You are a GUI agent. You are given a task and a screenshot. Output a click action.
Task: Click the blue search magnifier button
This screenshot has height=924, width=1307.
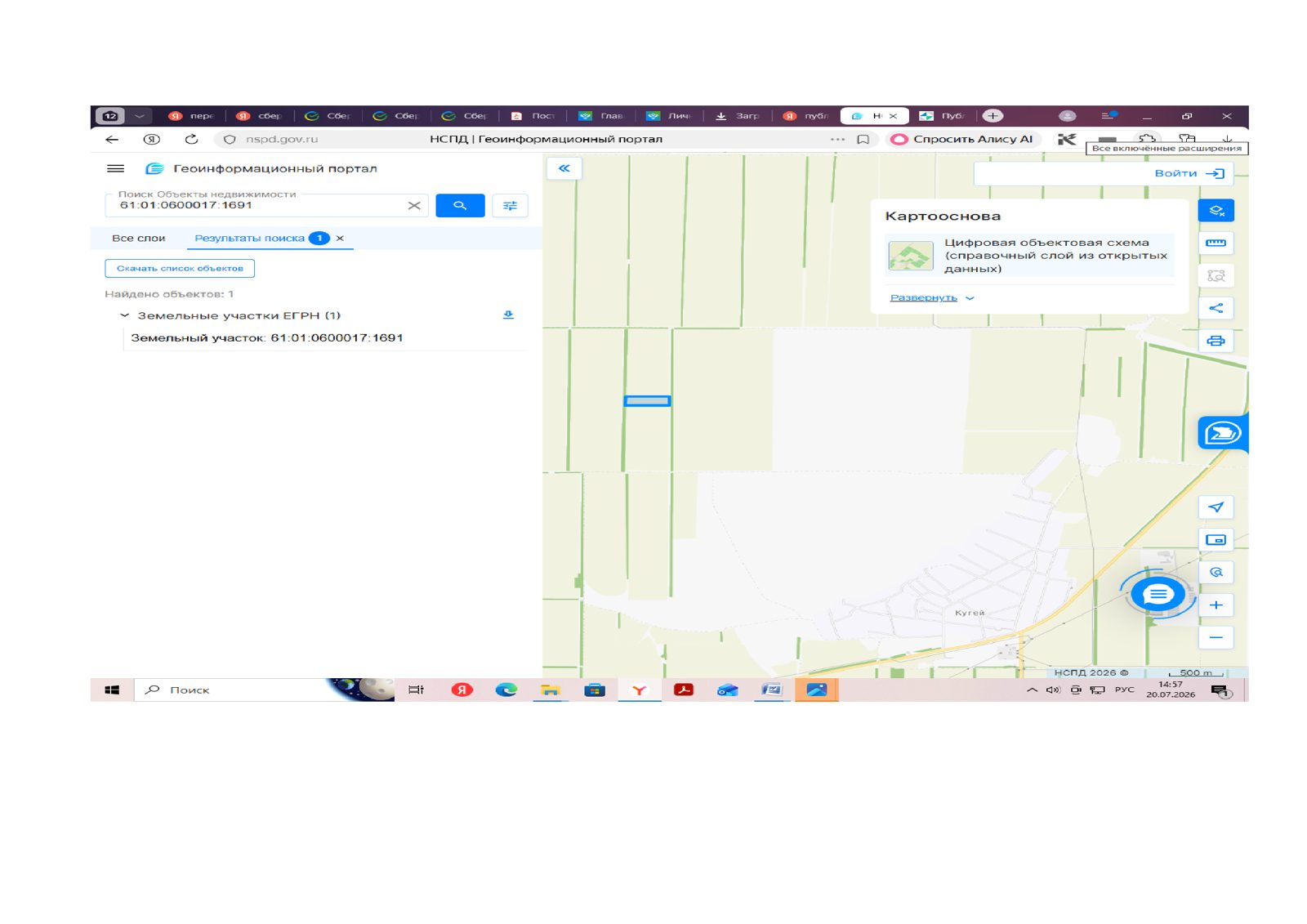[x=460, y=206]
